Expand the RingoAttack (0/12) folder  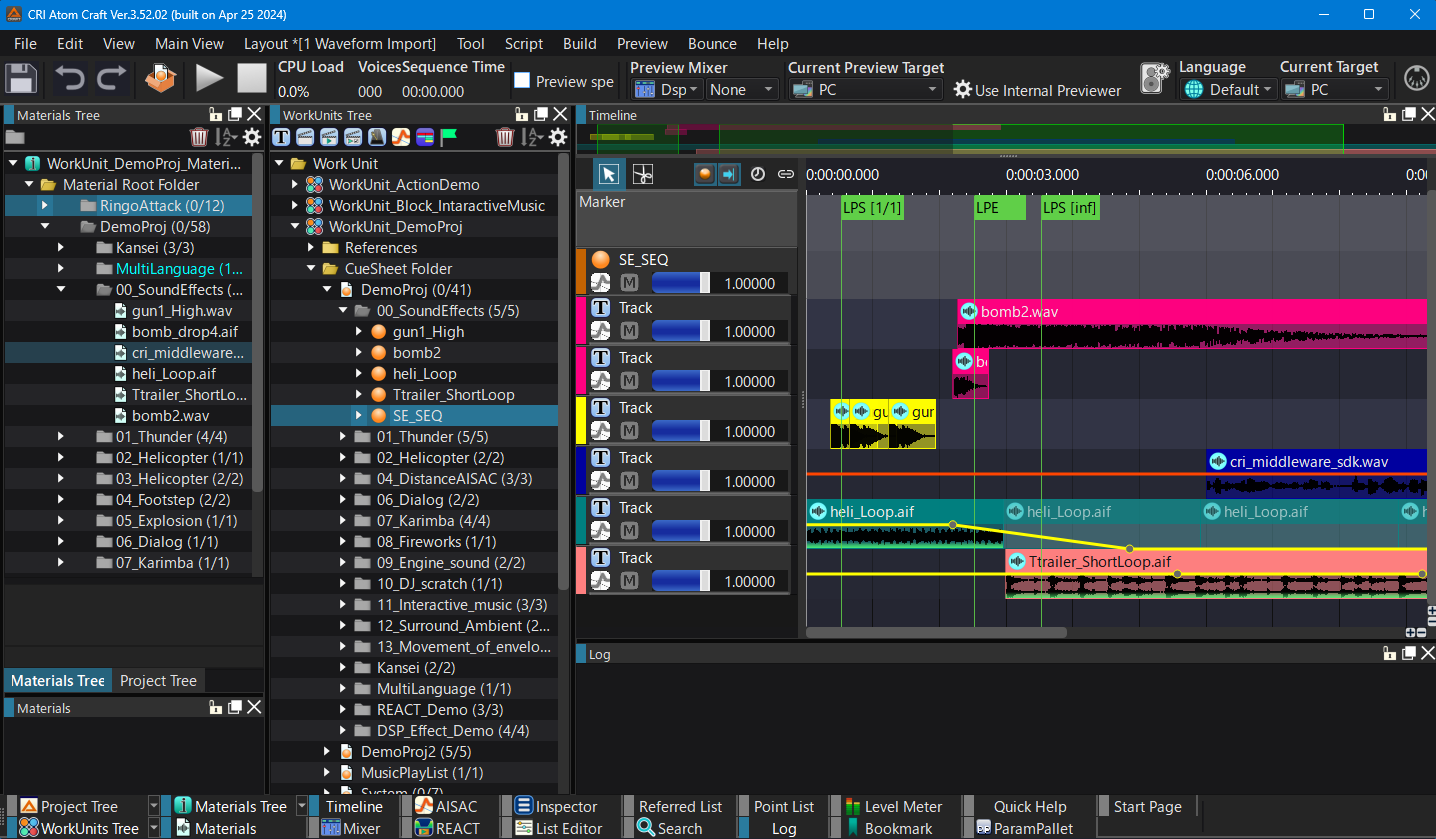point(44,206)
